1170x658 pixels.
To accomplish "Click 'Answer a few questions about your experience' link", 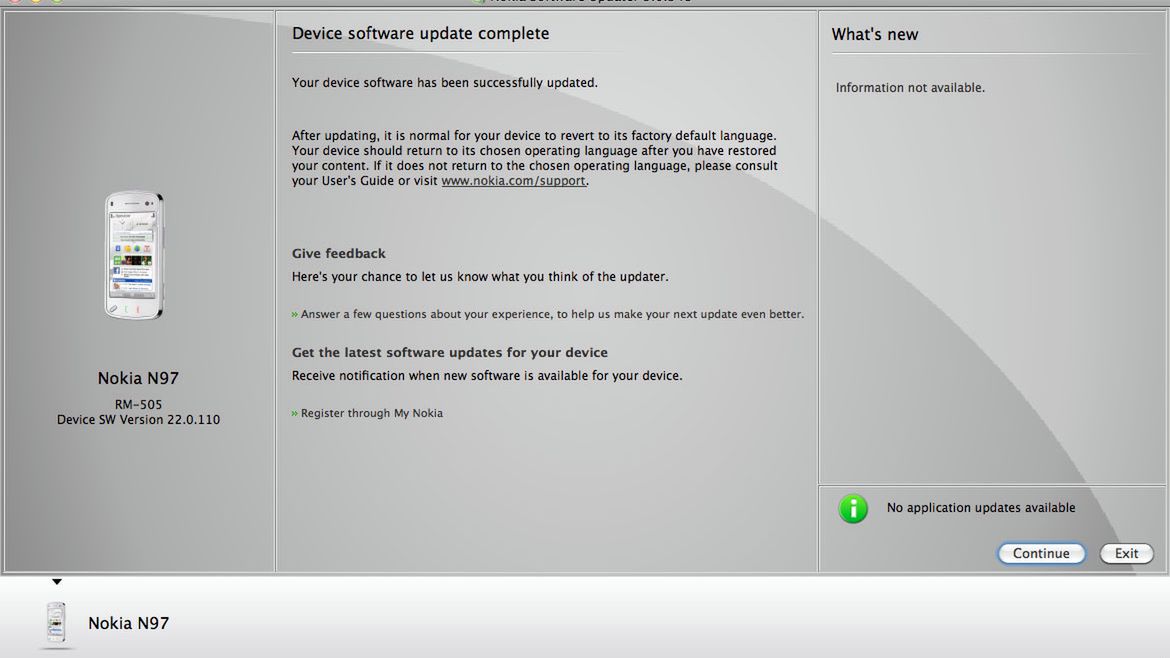I will (551, 313).
